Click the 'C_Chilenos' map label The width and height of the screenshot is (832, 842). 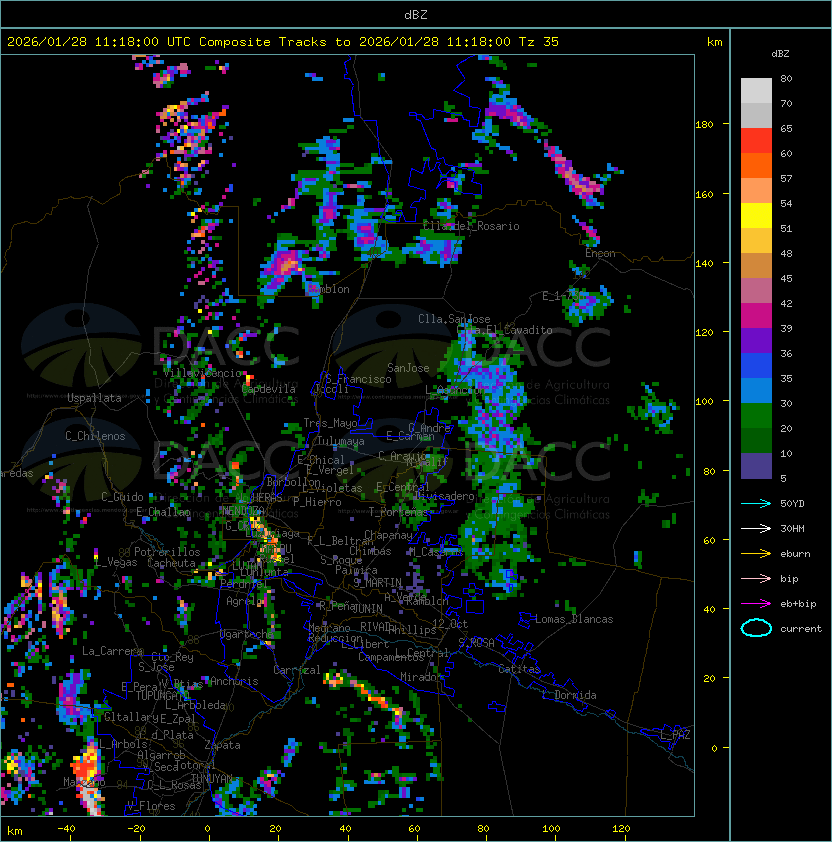(95, 436)
